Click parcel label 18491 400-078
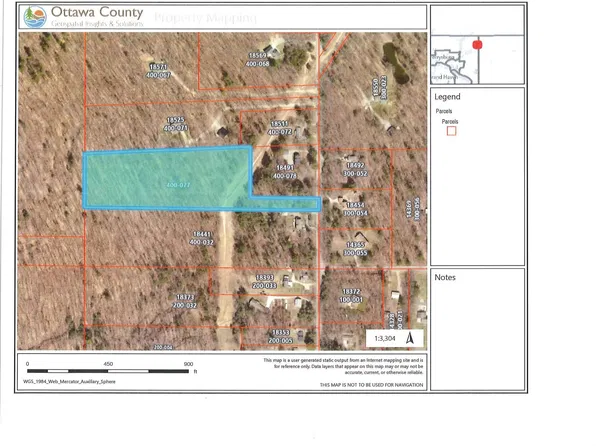 [x=285, y=171]
